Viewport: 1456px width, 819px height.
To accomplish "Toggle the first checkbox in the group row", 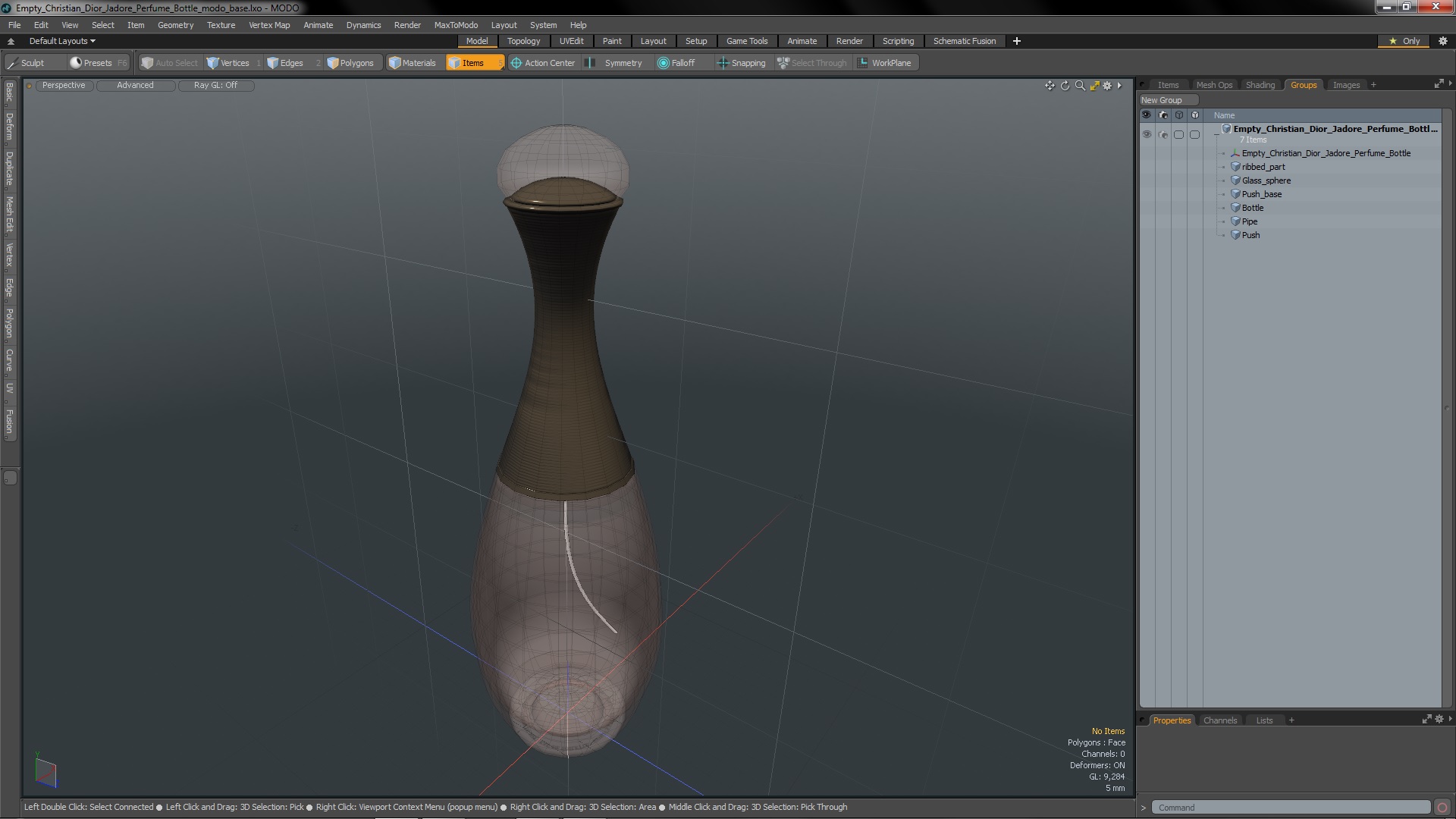I will [x=1178, y=134].
